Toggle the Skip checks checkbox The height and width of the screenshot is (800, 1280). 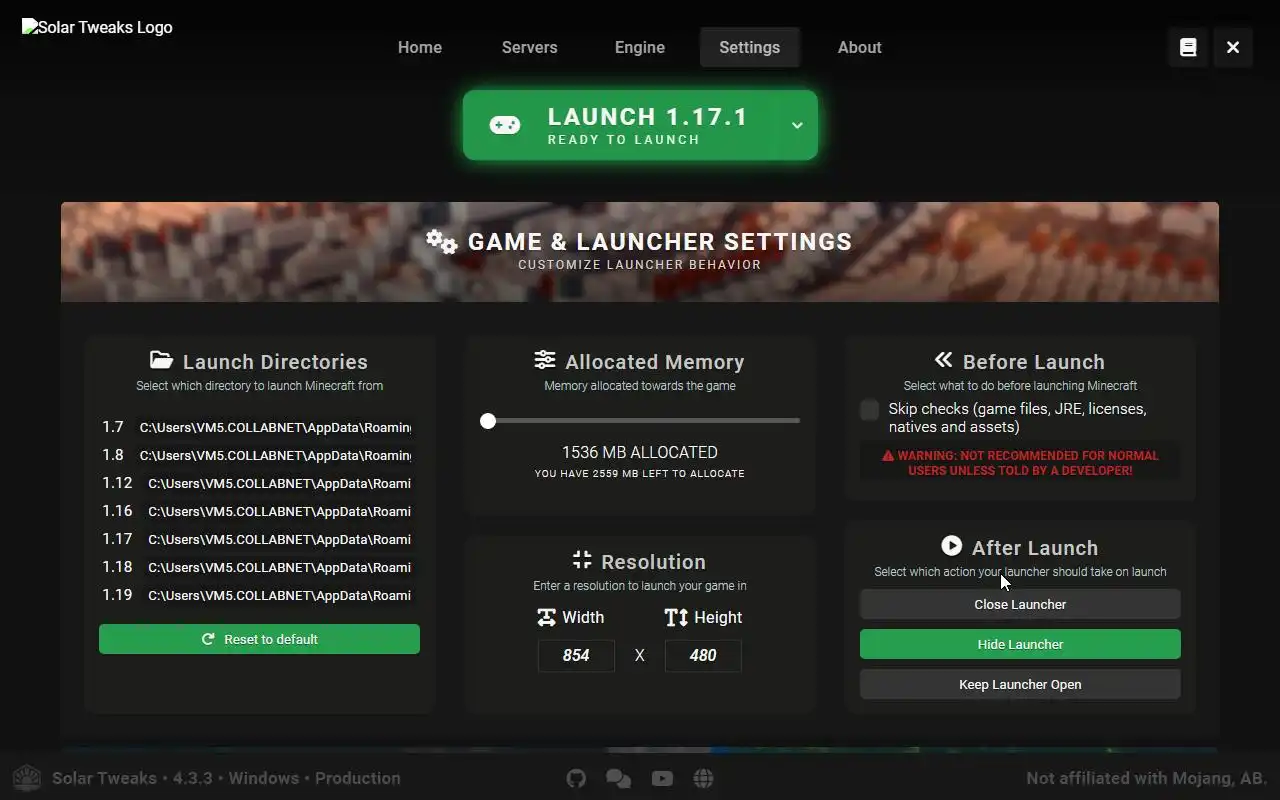click(x=870, y=409)
